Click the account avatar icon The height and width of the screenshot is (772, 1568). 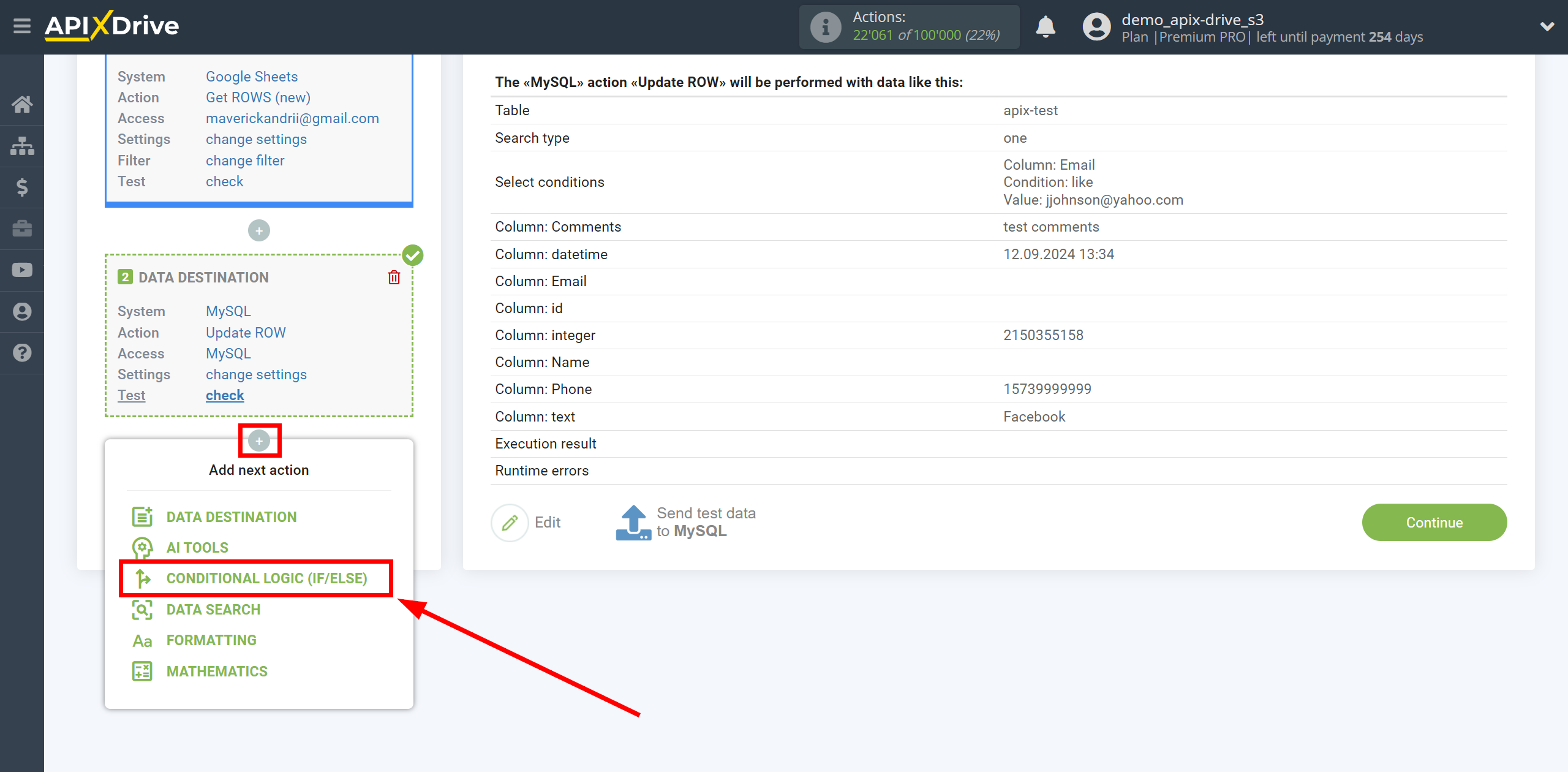(1096, 27)
